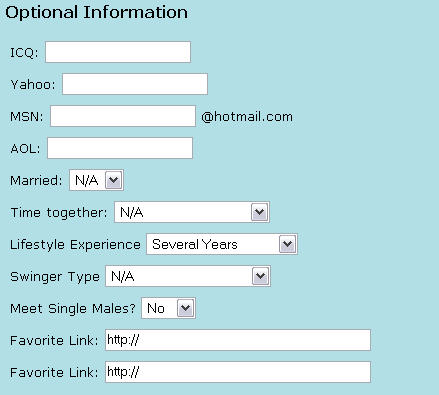The width and height of the screenshot is (439, 395).
Task: Click the No value for Single Males
Action: click(156, 308)
